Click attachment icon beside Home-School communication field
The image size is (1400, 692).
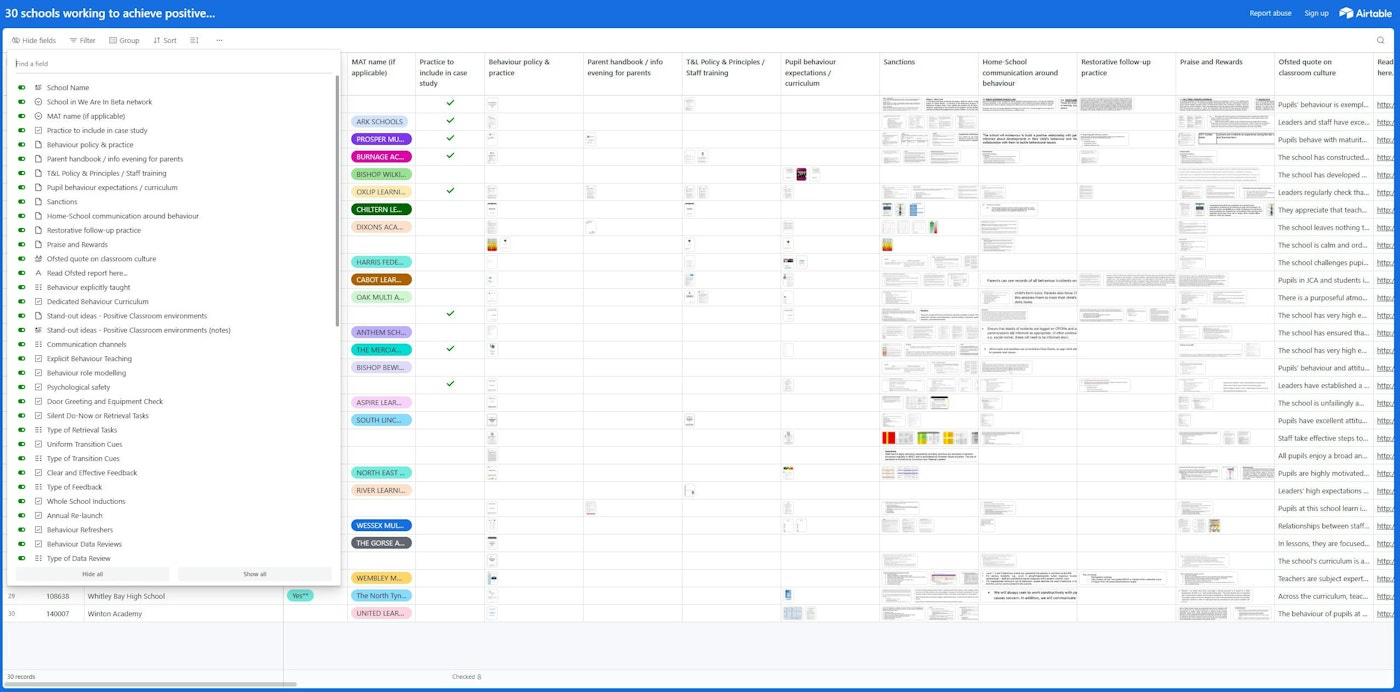(38, 216)
